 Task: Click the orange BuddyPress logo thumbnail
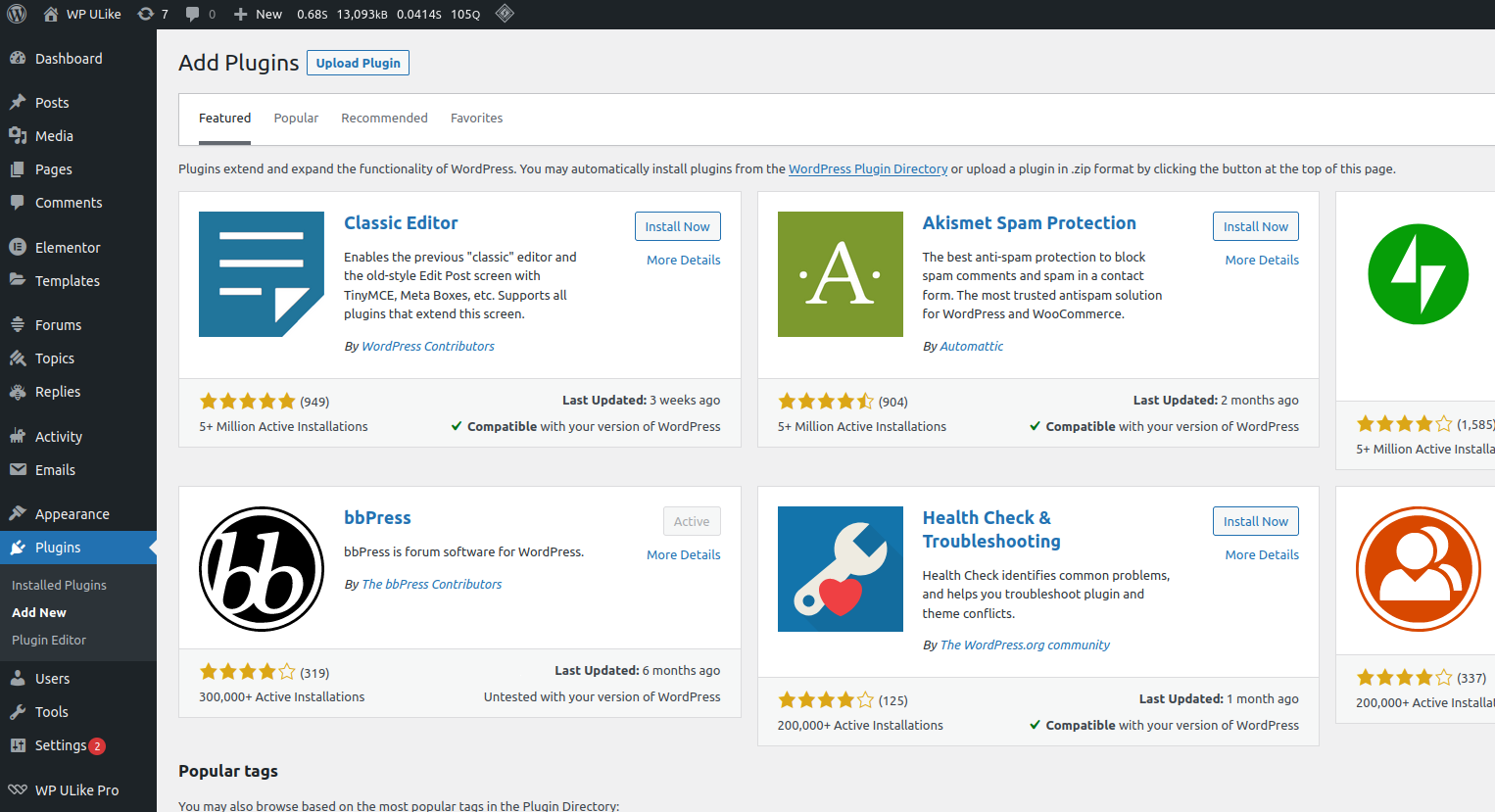[1419, 569]
